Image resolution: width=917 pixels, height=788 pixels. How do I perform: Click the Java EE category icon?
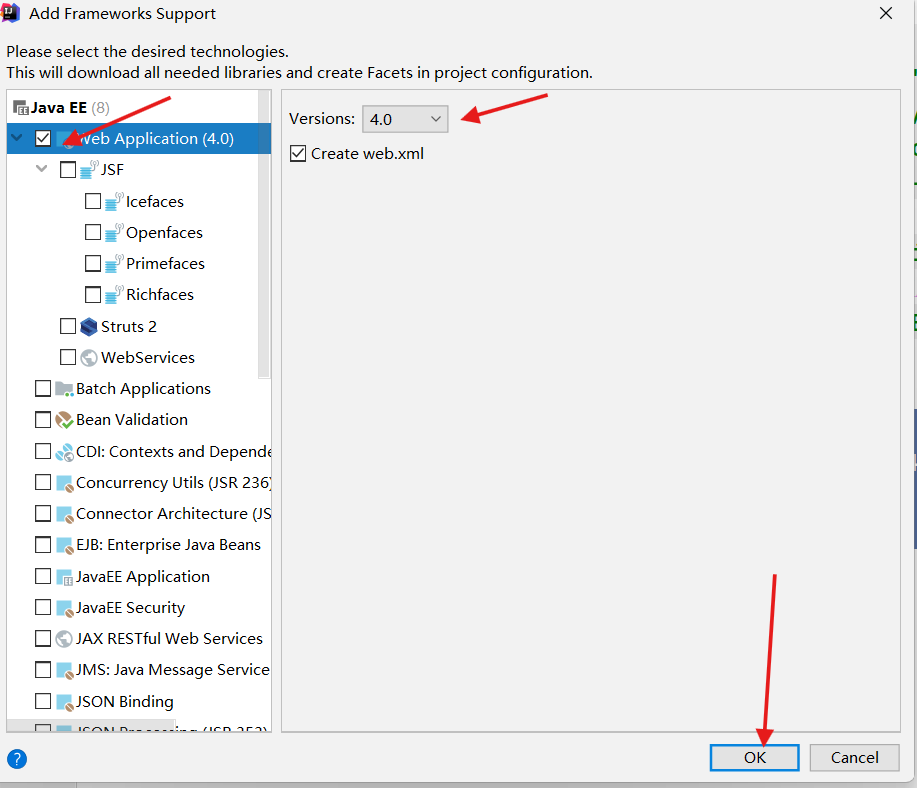[x=20, y=108]
